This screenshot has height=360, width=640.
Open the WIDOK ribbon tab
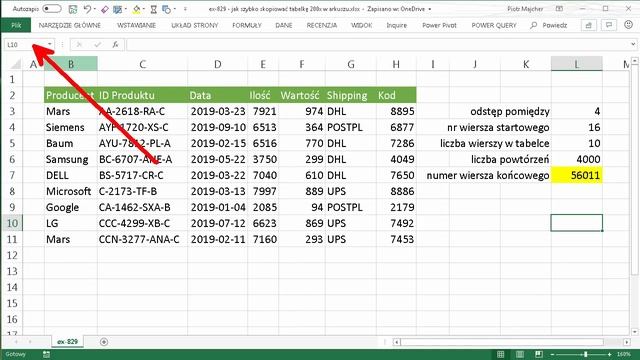[361, 25]
